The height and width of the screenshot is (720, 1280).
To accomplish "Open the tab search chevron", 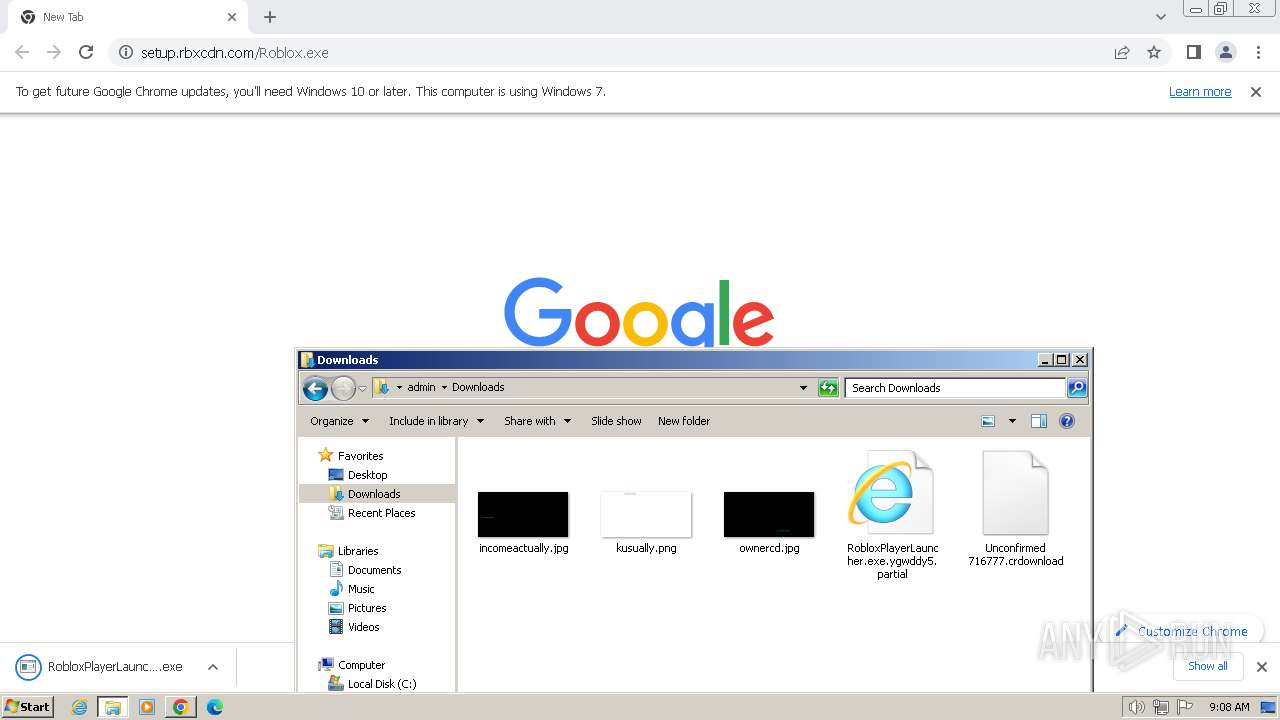I will point(1160,17).
